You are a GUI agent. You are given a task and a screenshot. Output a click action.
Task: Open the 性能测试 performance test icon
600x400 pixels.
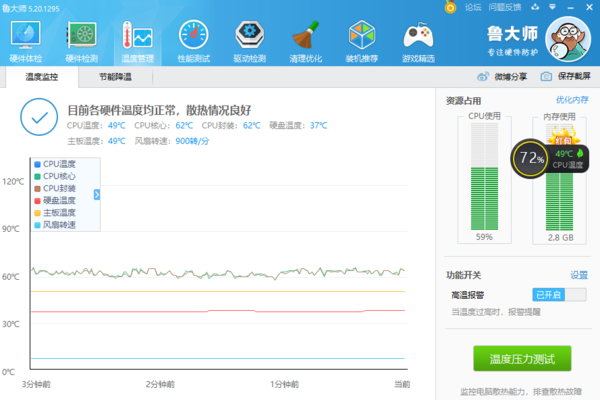point(194,41)
